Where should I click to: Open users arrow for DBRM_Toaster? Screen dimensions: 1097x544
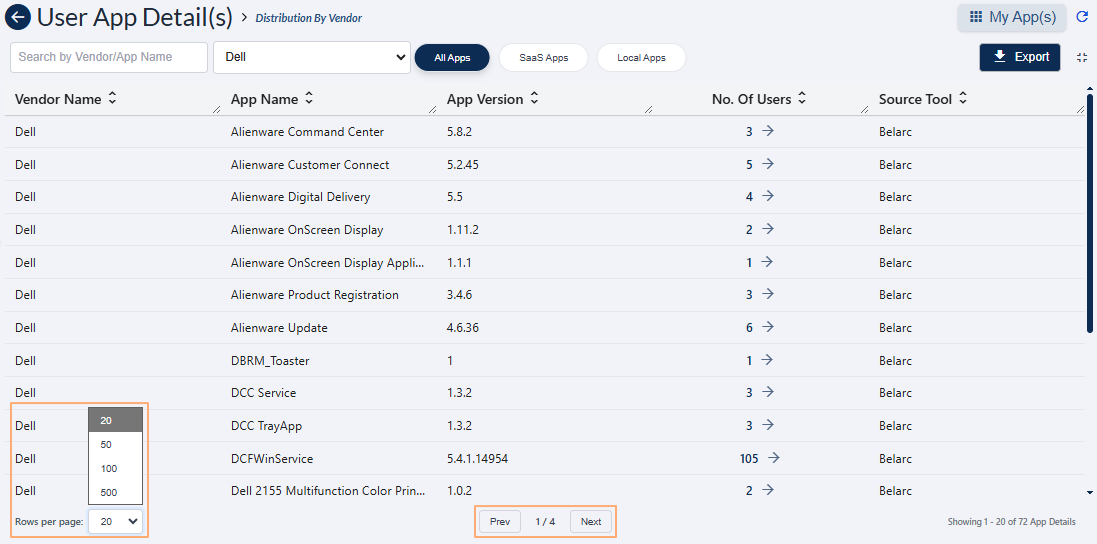(767, 359)
